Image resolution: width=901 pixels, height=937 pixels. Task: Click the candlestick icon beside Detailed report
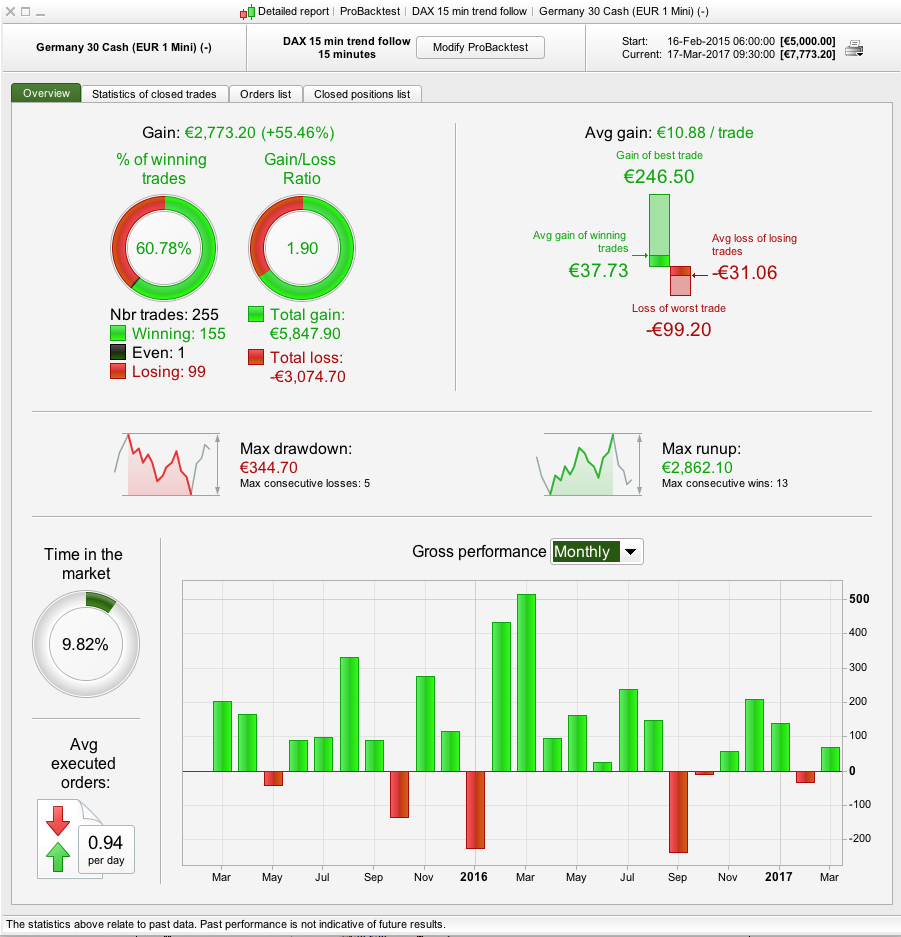pos(248,11)
